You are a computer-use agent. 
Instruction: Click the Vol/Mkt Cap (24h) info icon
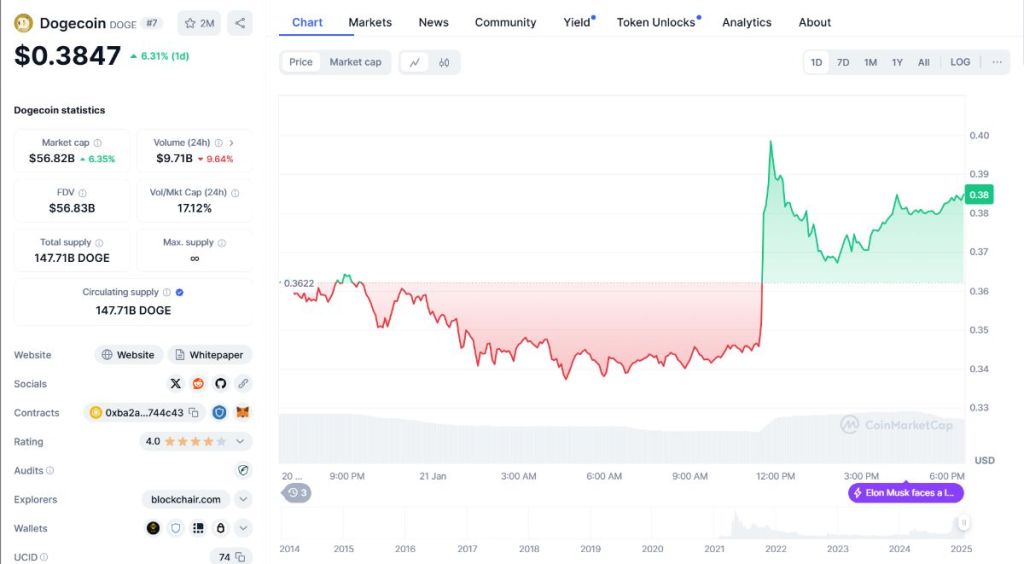pos(235,193)
